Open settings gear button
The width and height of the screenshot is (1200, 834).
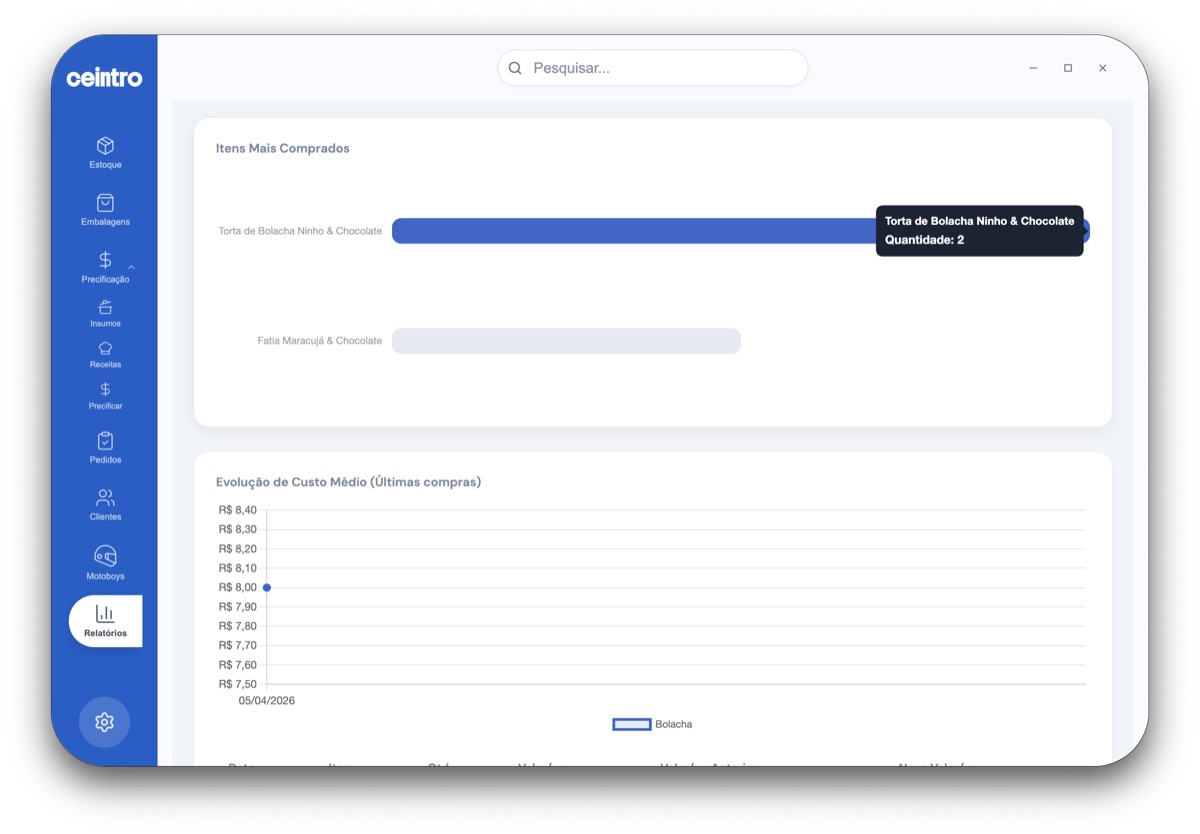(x=104, y=722)
